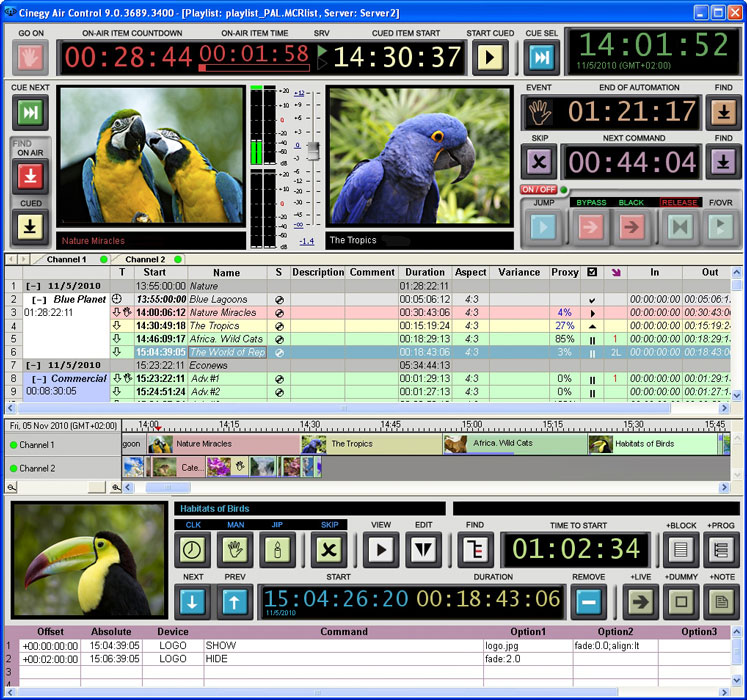Image resolution: width=747 pixels, height=700 pixels.
Task: Toggle the BYPASS button
Action: click(x=589, y=227)
